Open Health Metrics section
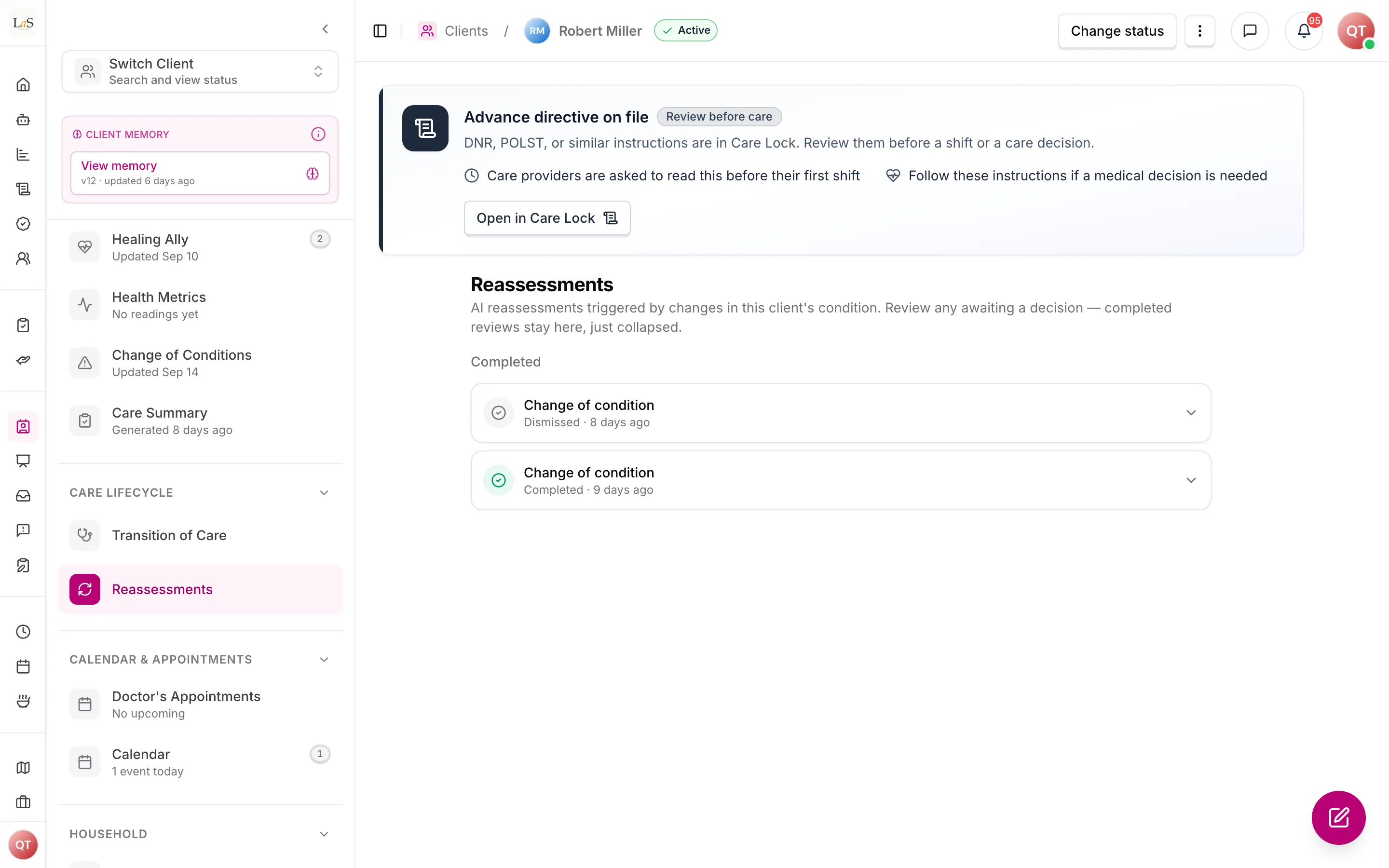 pos(200,305)
